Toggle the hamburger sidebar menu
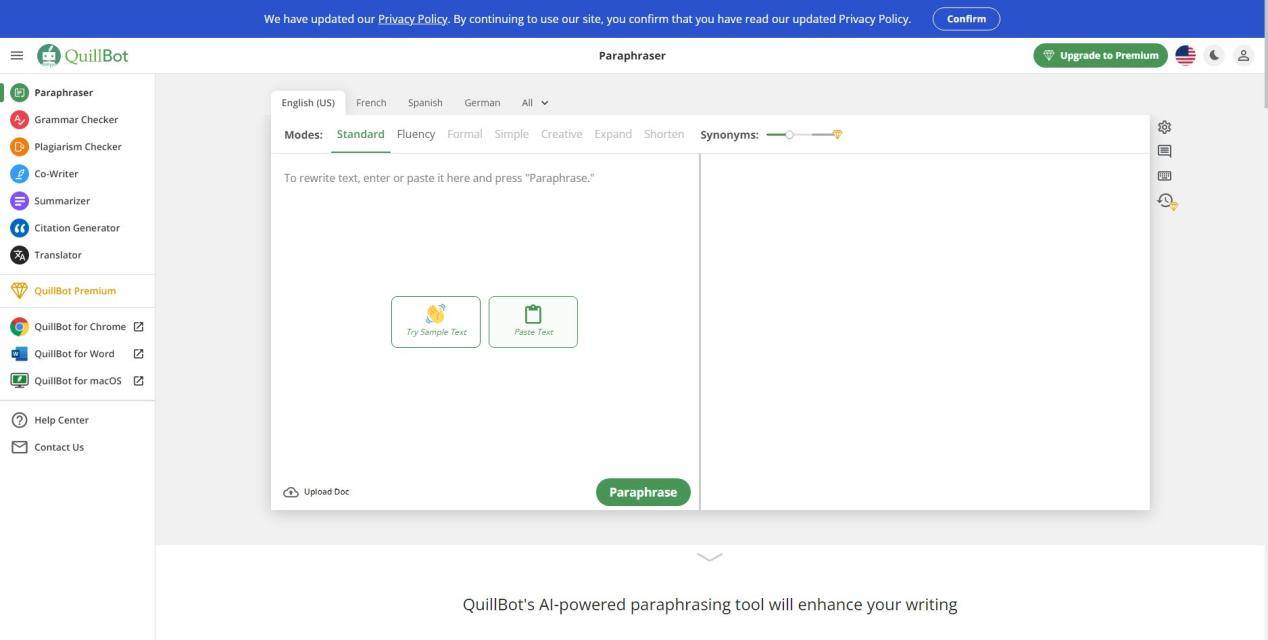1268x640 pixels. pos(16,56)
